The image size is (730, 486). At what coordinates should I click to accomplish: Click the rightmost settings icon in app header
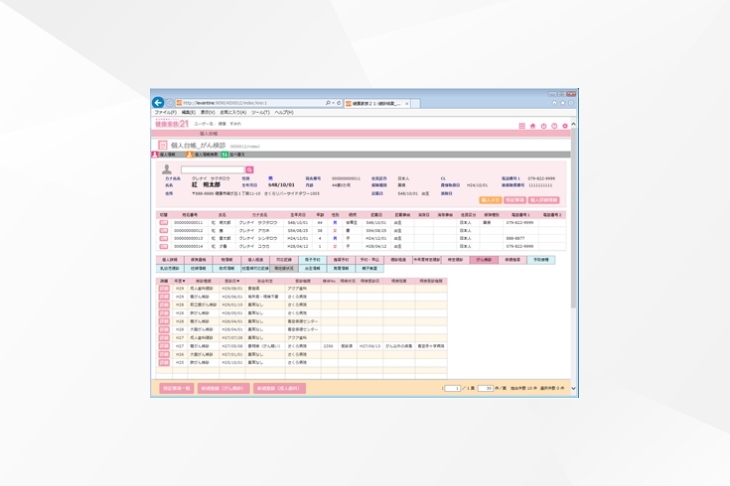tap(565, 126)
